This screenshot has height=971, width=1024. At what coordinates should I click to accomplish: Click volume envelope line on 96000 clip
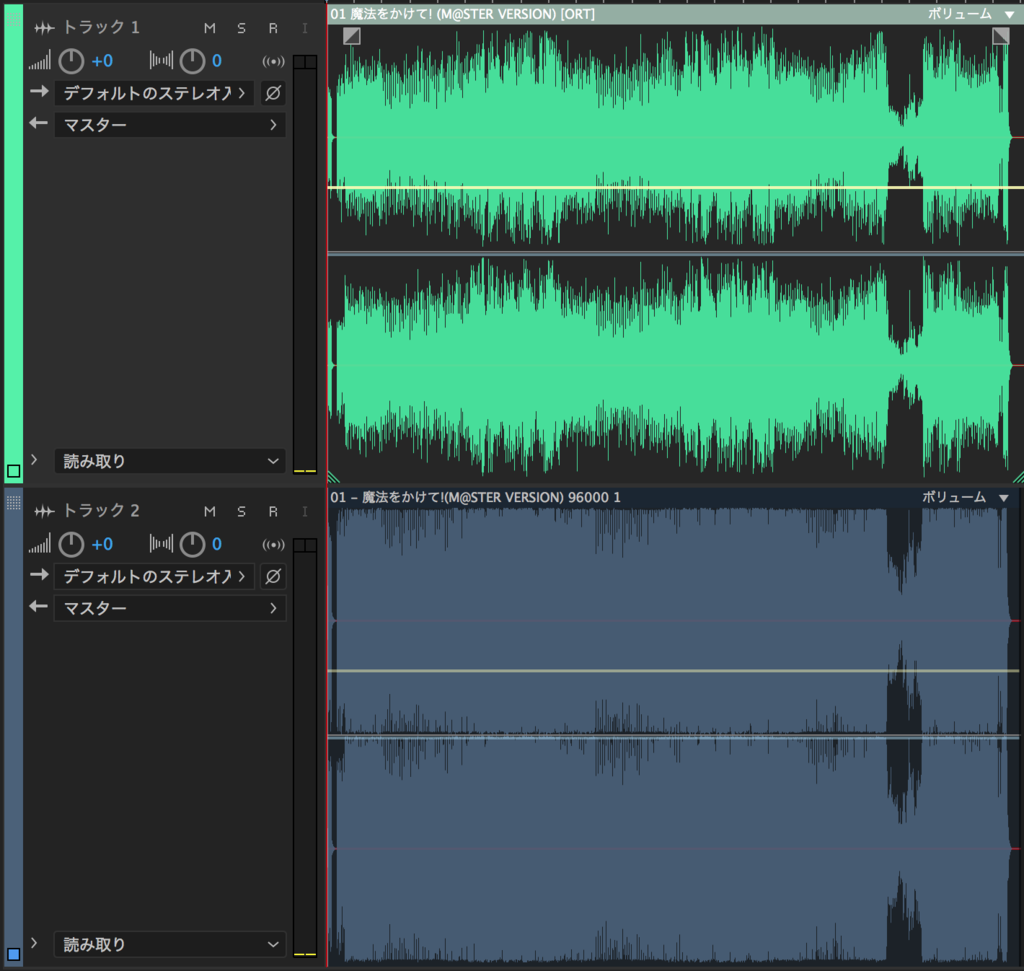673,671
